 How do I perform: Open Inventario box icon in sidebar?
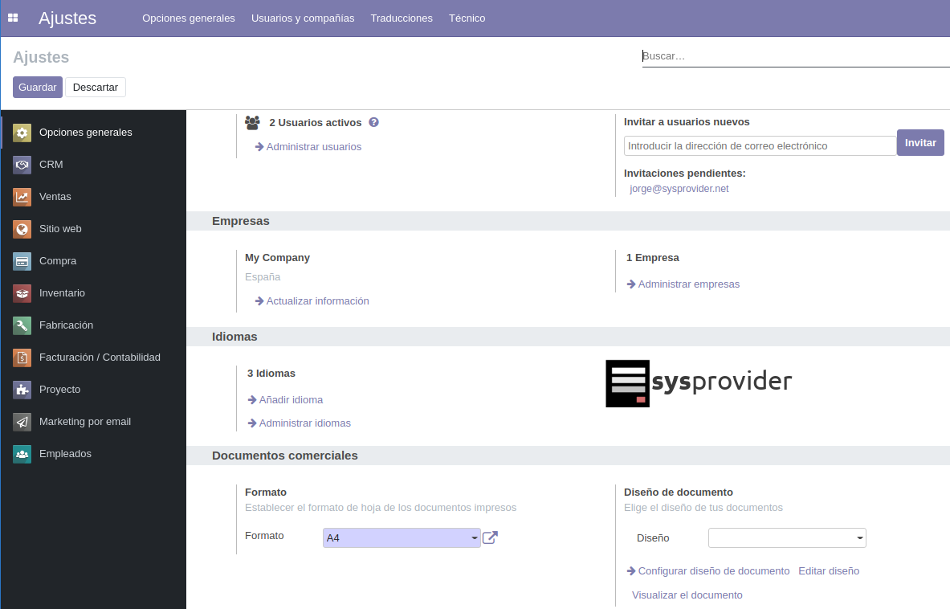click(x=22, y=293)
